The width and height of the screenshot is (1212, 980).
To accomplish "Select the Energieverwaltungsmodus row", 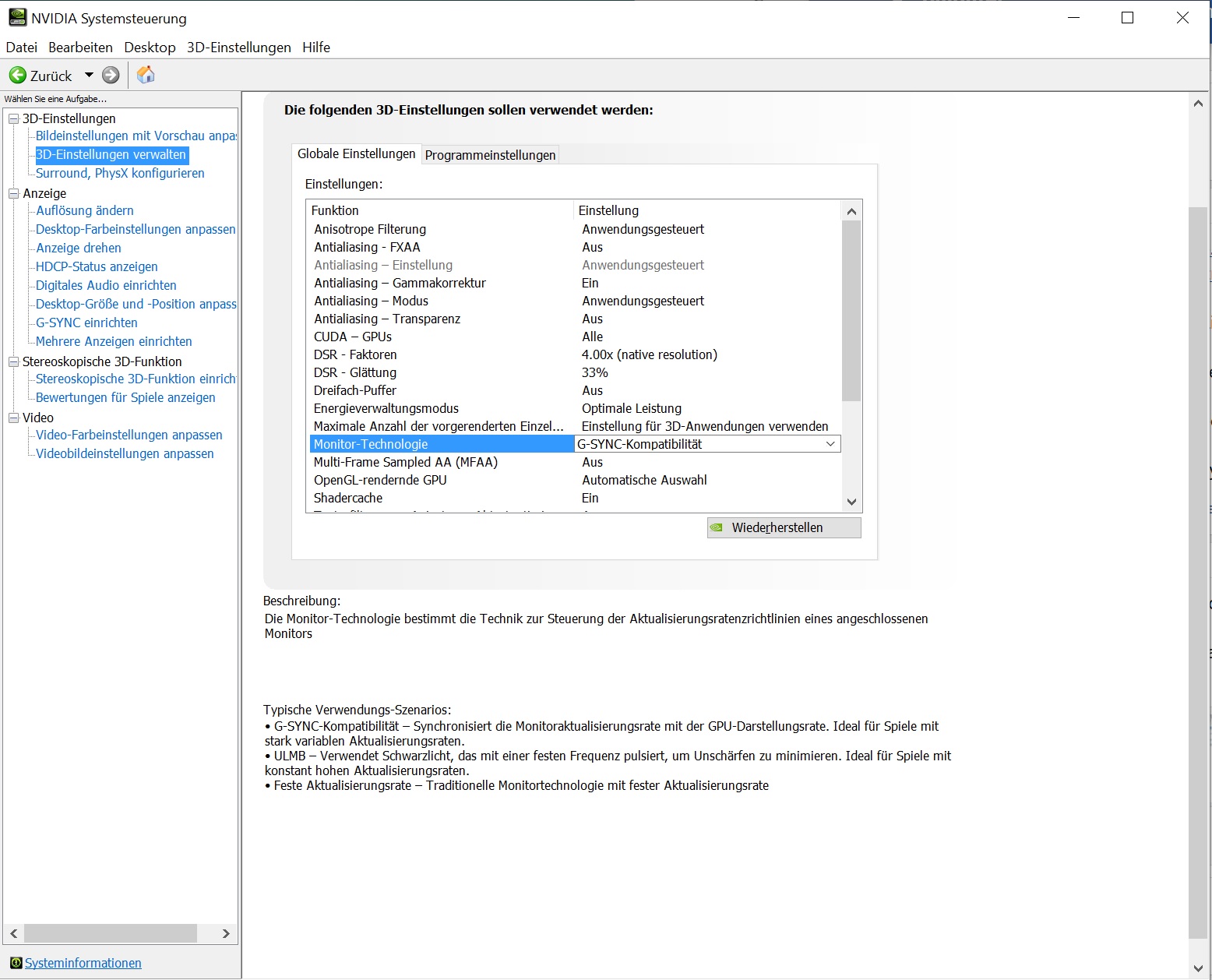I will point(575,408).
